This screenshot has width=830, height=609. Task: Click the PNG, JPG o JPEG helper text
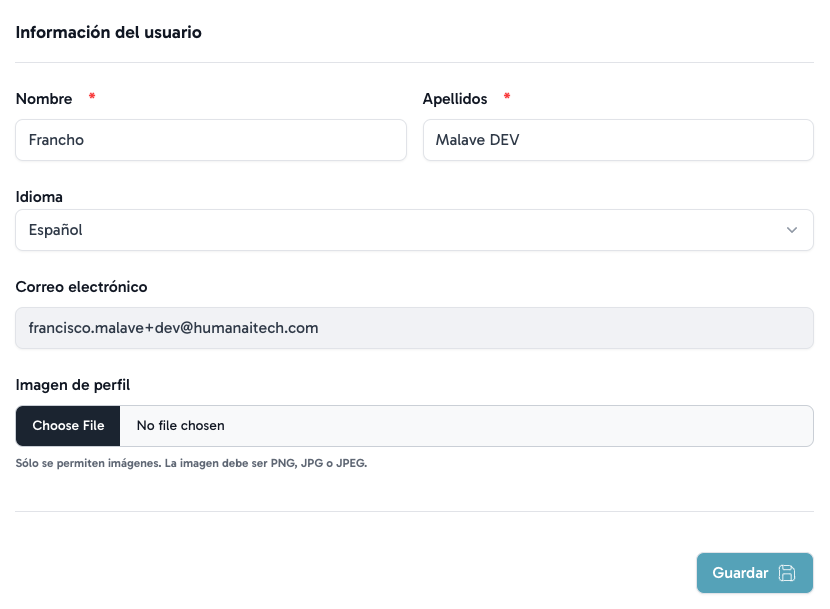click(190, 464)
